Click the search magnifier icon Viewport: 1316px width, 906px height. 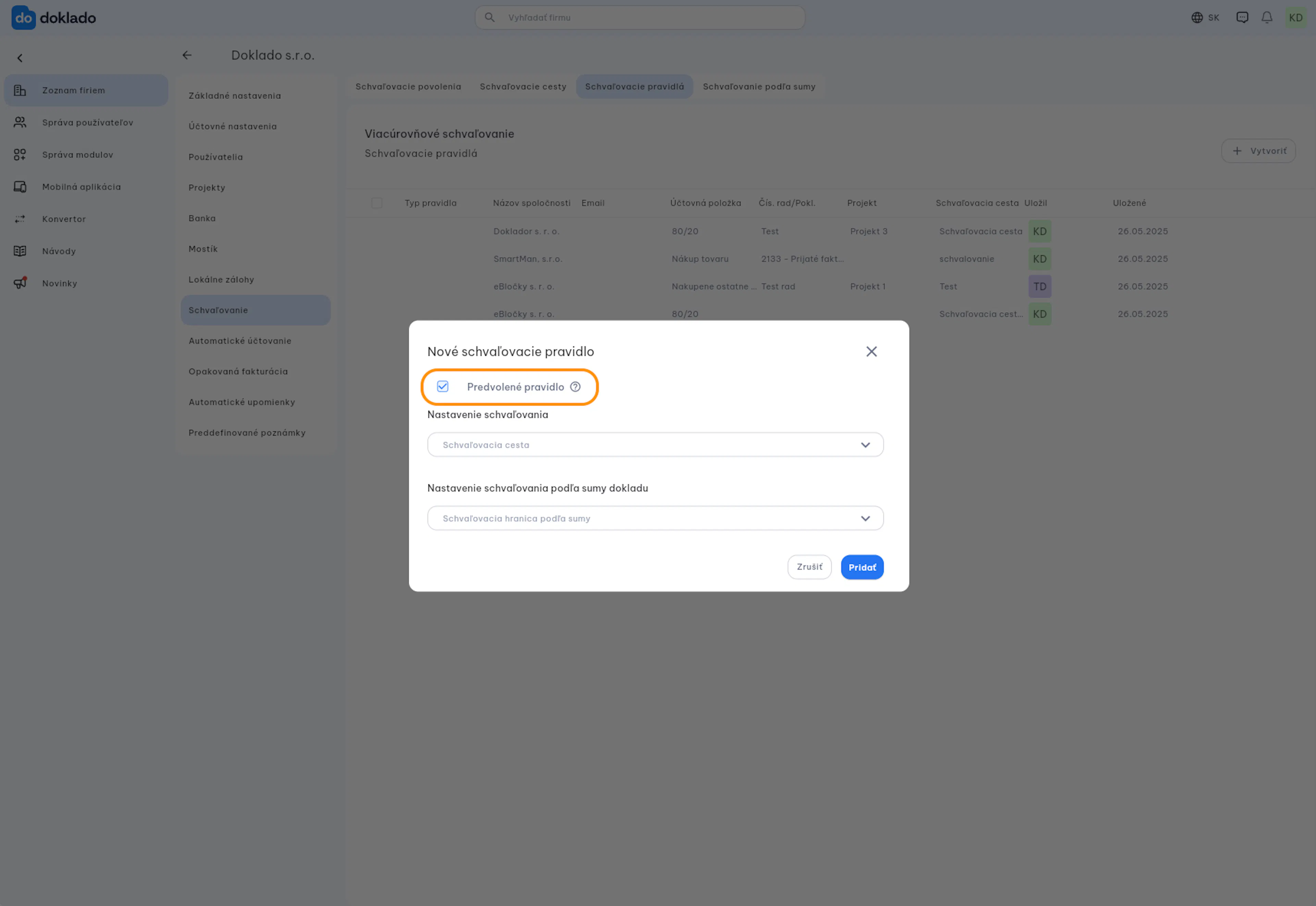click(x=489, y=17)
